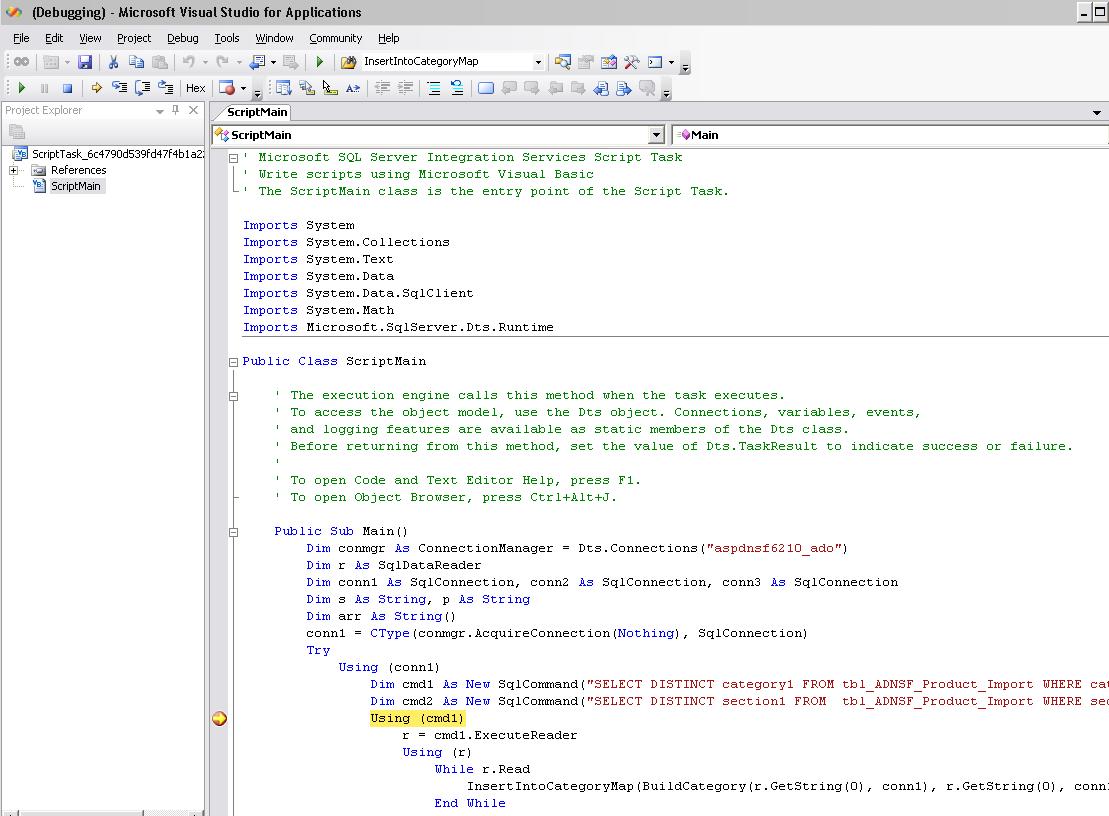
Task: Open the ScriptMain class dropdown
Action: tap(656, 135)
